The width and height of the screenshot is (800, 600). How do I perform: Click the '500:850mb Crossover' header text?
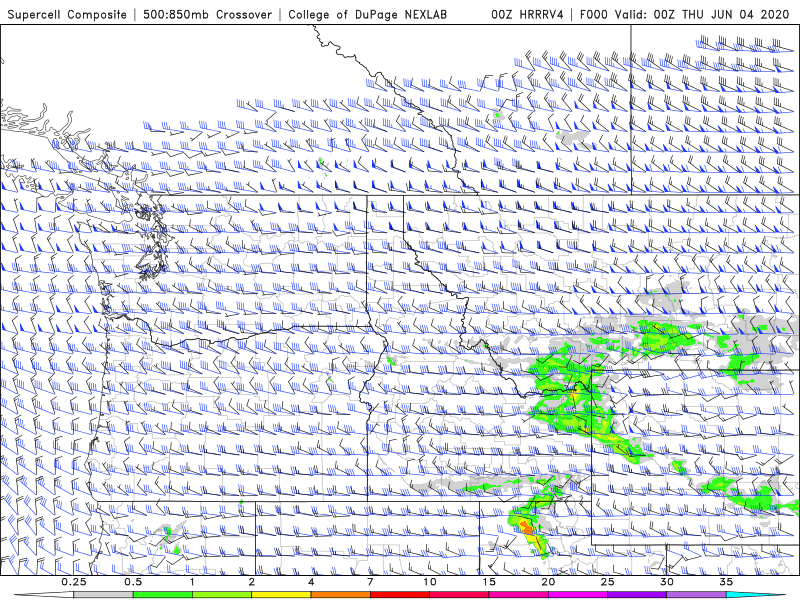click(207, 14)
